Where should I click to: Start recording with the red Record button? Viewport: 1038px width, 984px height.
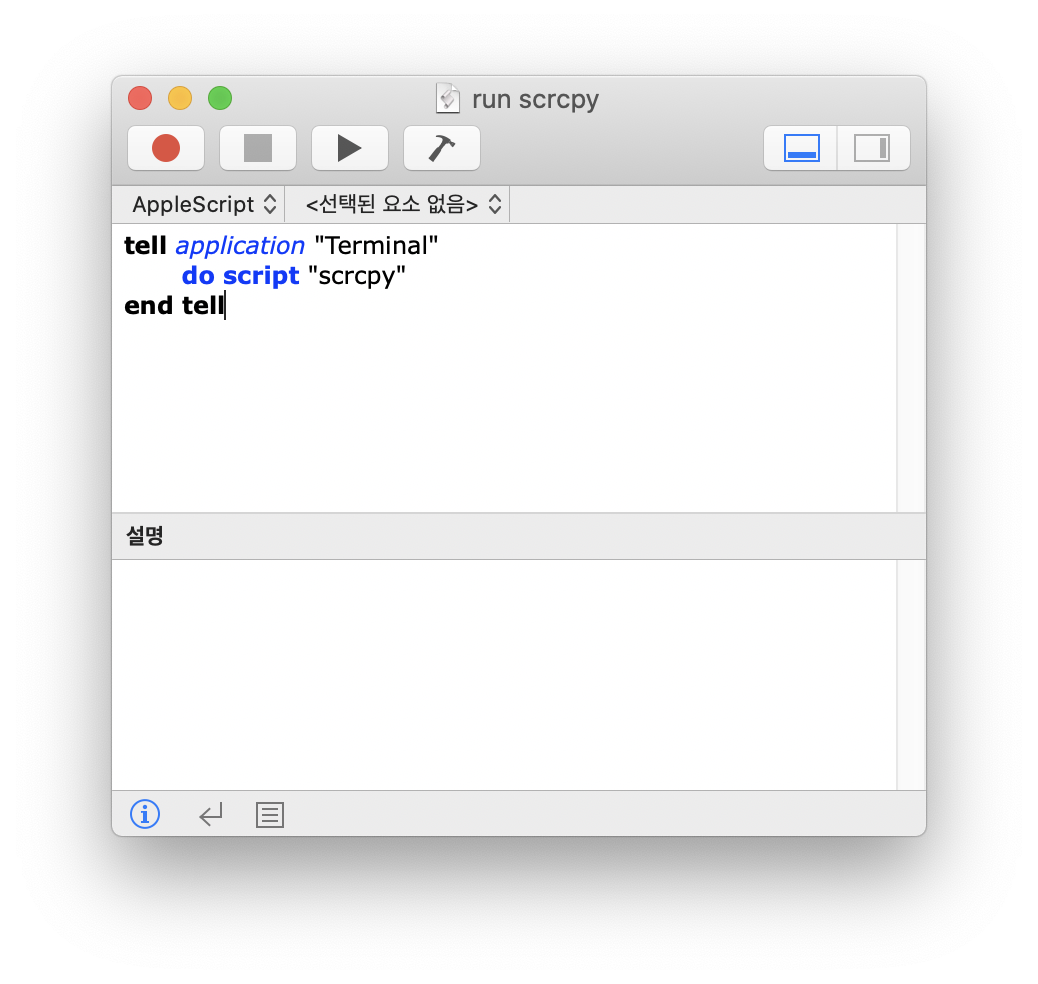click(165, 148)
